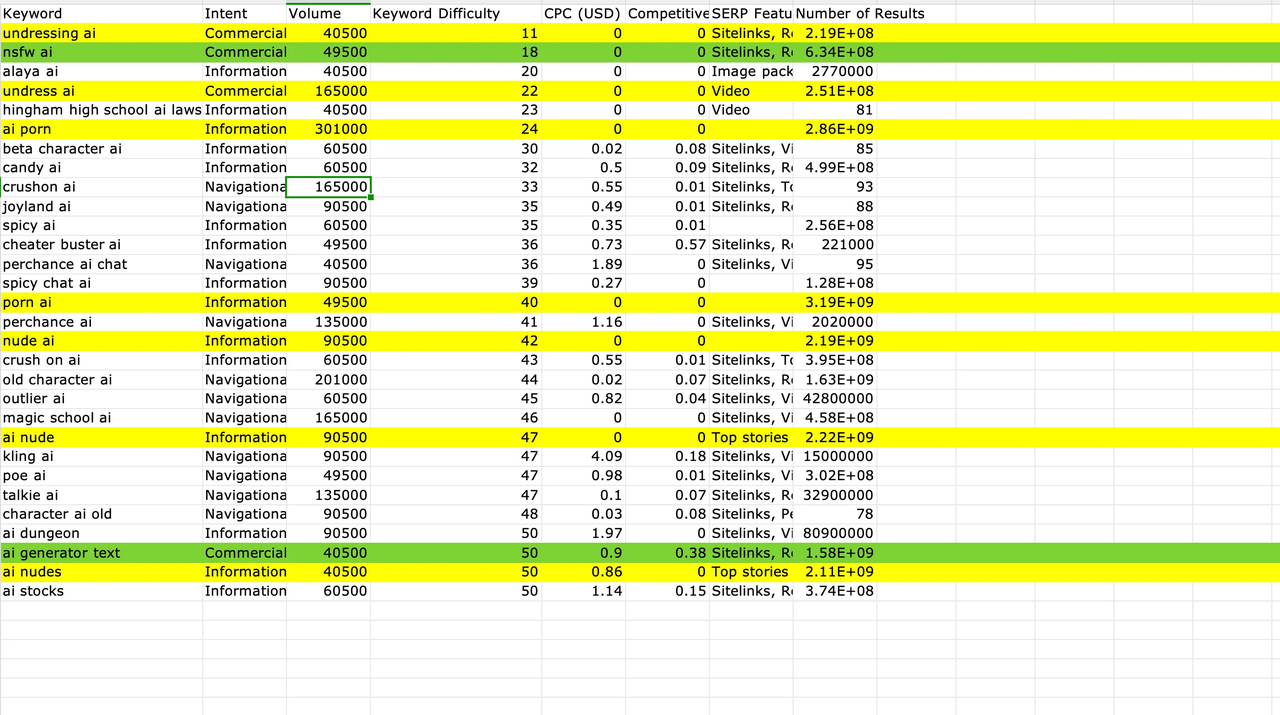Select the drag fill handle of selected cell
The height and width of the screenshot is (715, 1280).
pos(371,197)
